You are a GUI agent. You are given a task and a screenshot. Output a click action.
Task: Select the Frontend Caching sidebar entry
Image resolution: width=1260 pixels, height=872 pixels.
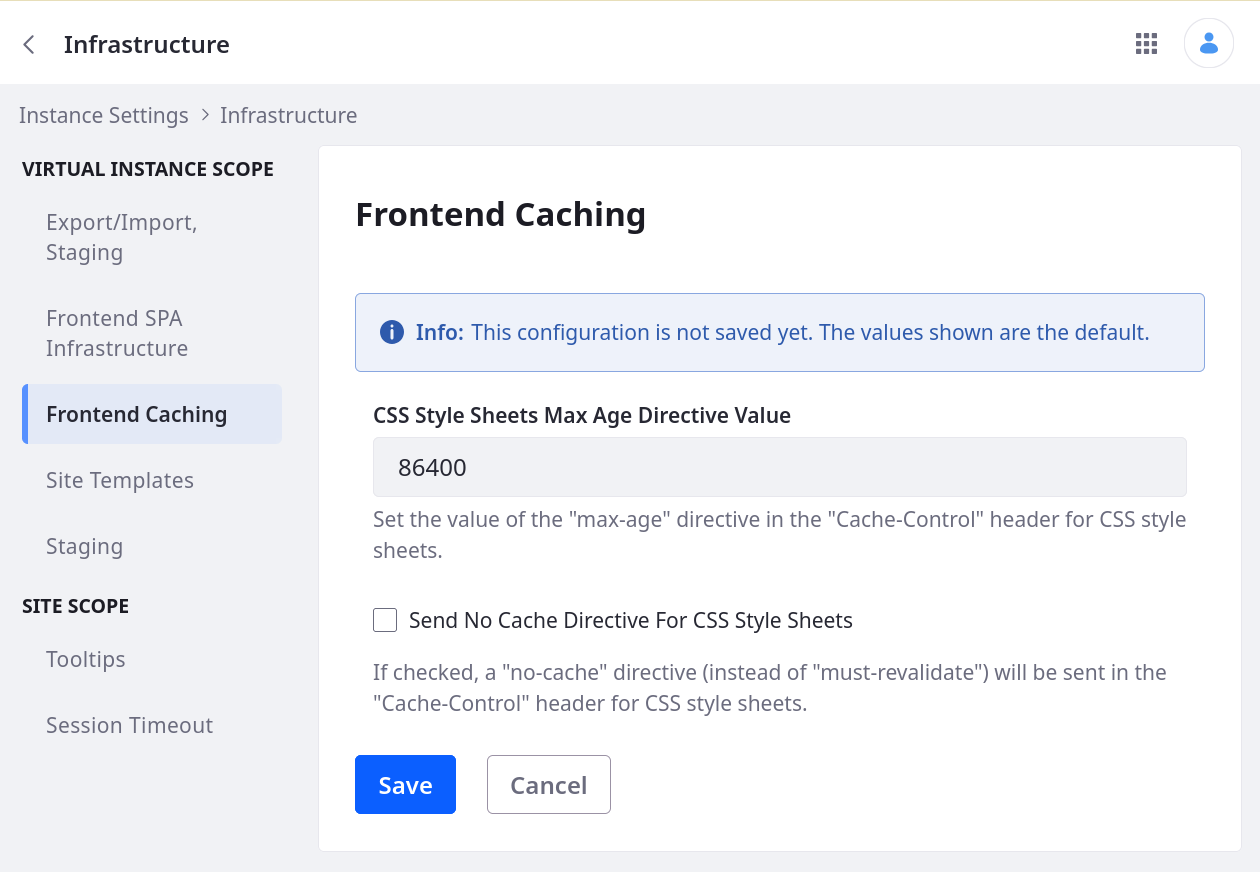click(x=137, y=414)
